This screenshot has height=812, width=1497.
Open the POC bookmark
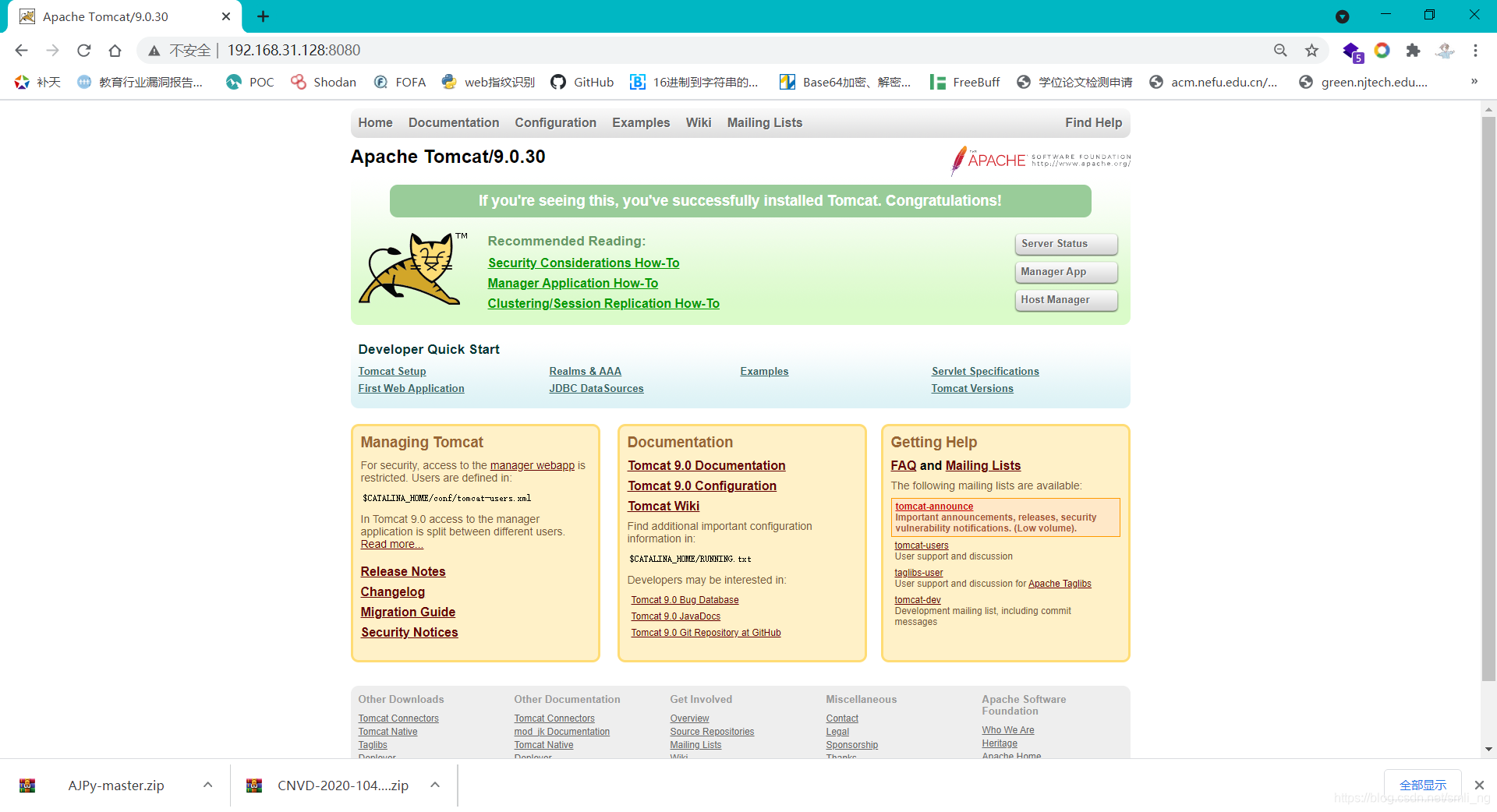[x=250, y=82]
